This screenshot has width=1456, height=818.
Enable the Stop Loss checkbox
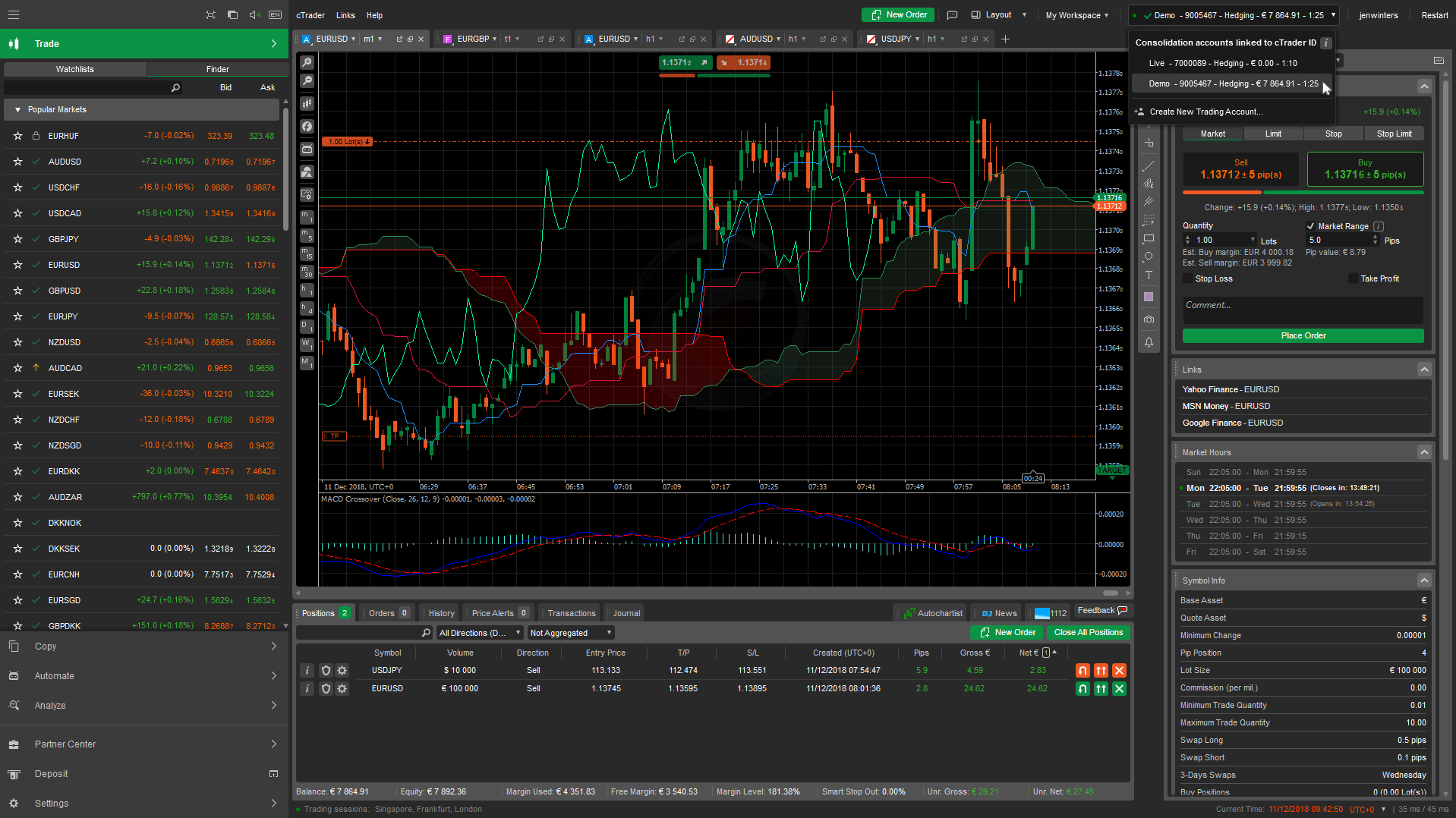pyautogui.click(x=1188, y=278)
